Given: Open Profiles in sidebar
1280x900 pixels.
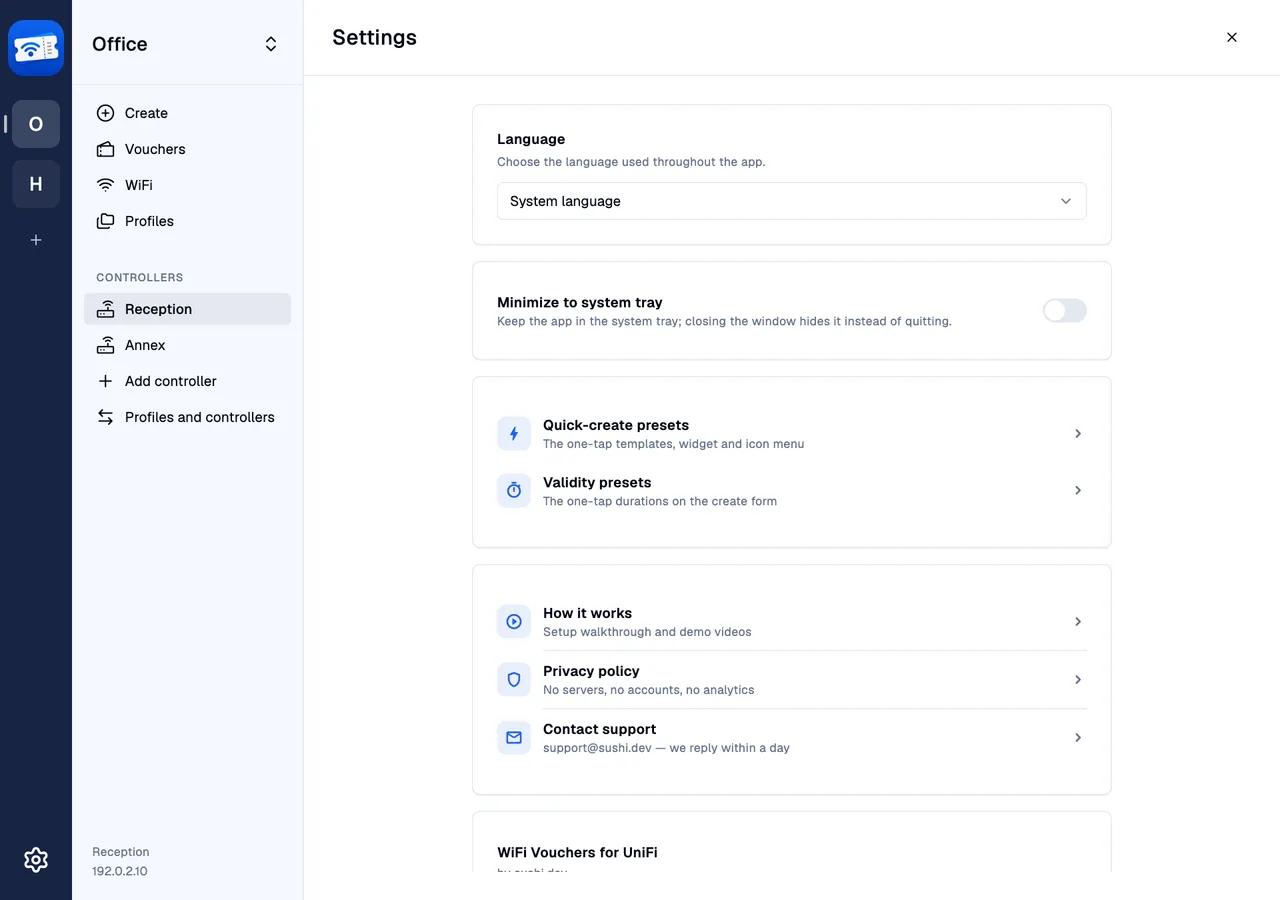Looking at the screenshot, I should [x=187, y=221].
